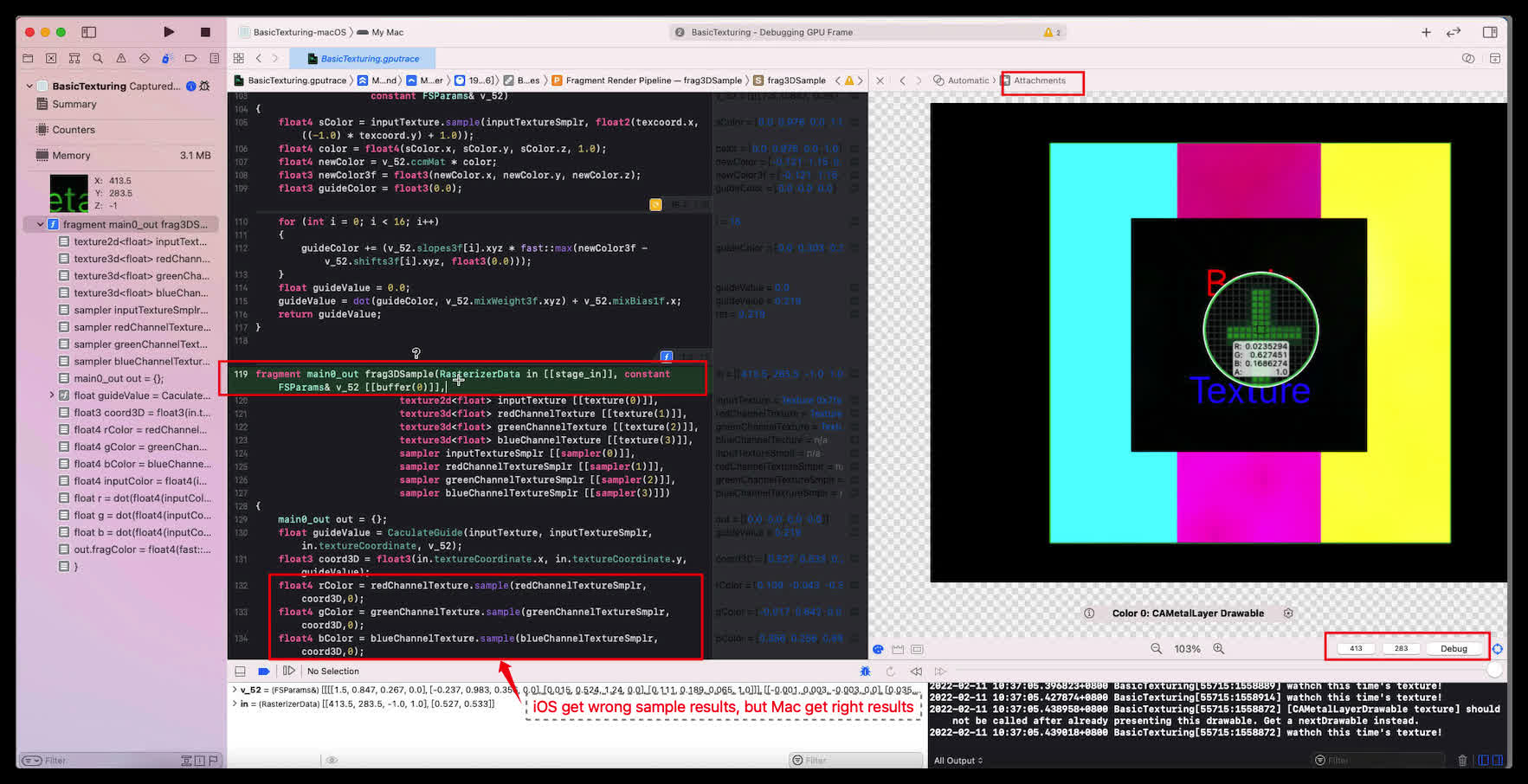Screen dimensions: 1528x784
Task: Open the All Output console dropdown
Action: tap(957, 761)
